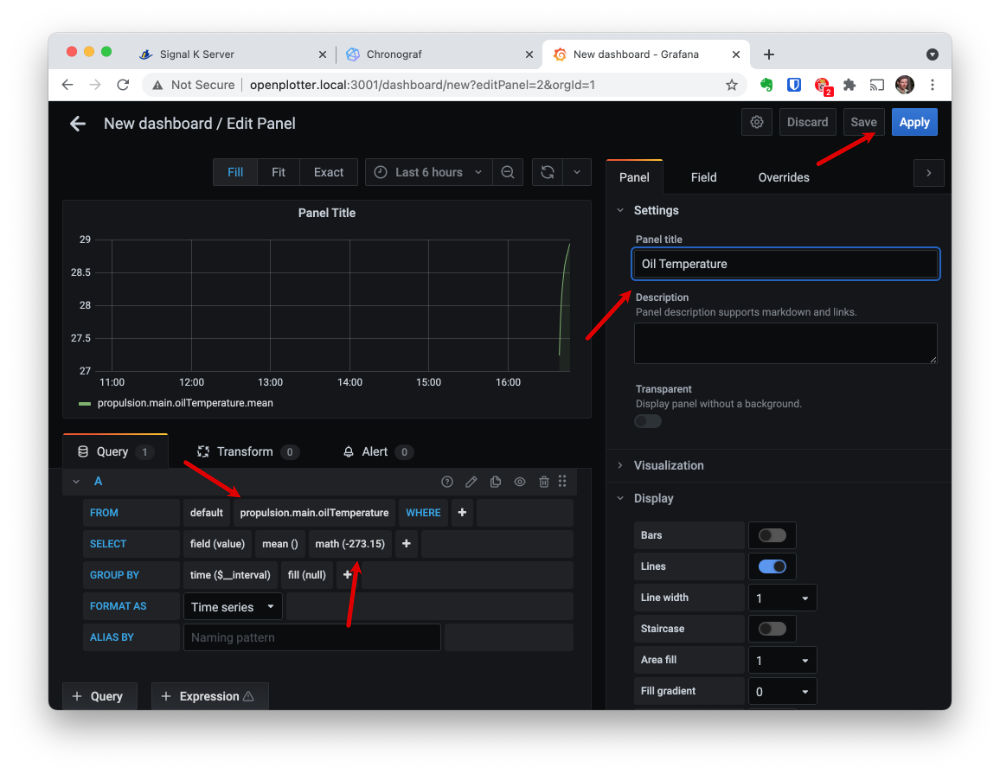Click the Apply button
This screenshot has height=774, width=1000.
[x=914, y=122]
